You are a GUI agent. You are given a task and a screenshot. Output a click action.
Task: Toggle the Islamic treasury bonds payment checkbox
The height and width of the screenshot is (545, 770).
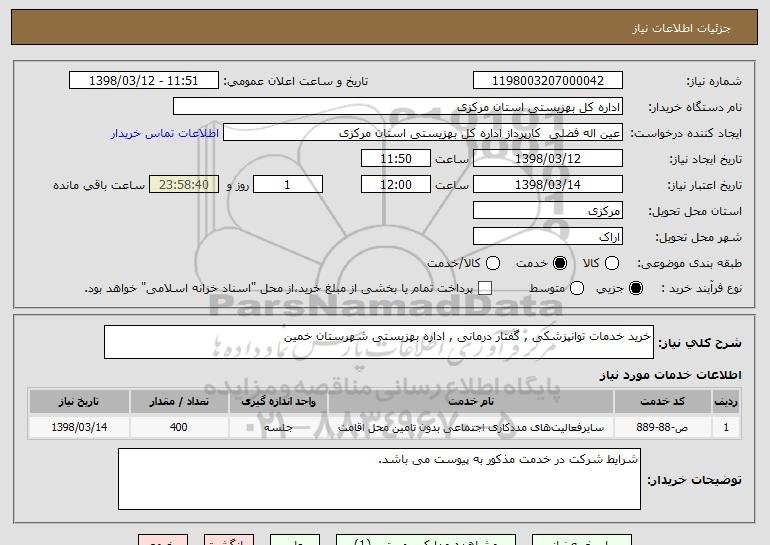point(485,289)
